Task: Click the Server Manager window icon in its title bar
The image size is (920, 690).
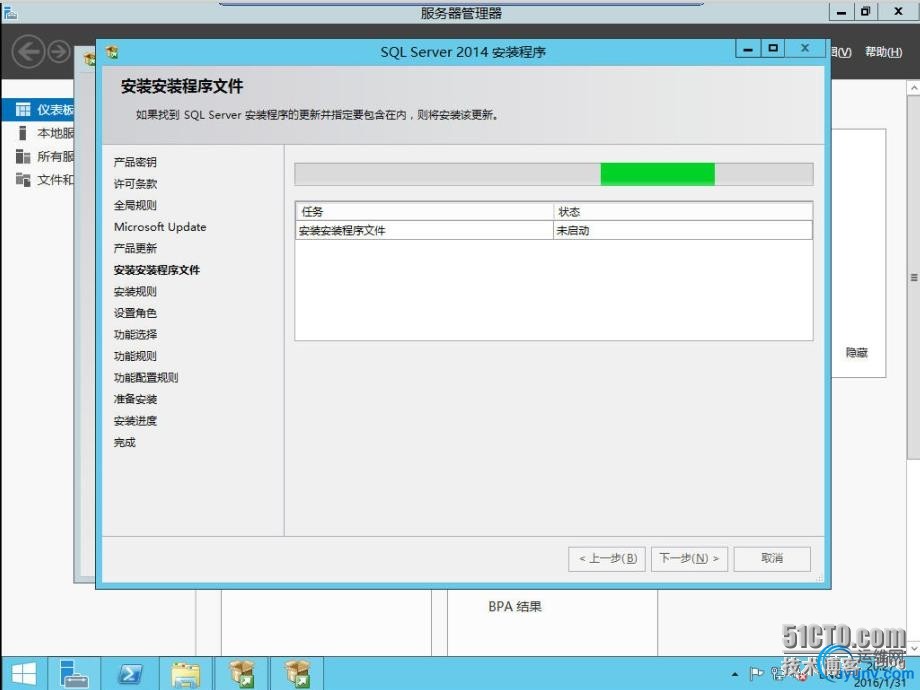Action: 10,12
